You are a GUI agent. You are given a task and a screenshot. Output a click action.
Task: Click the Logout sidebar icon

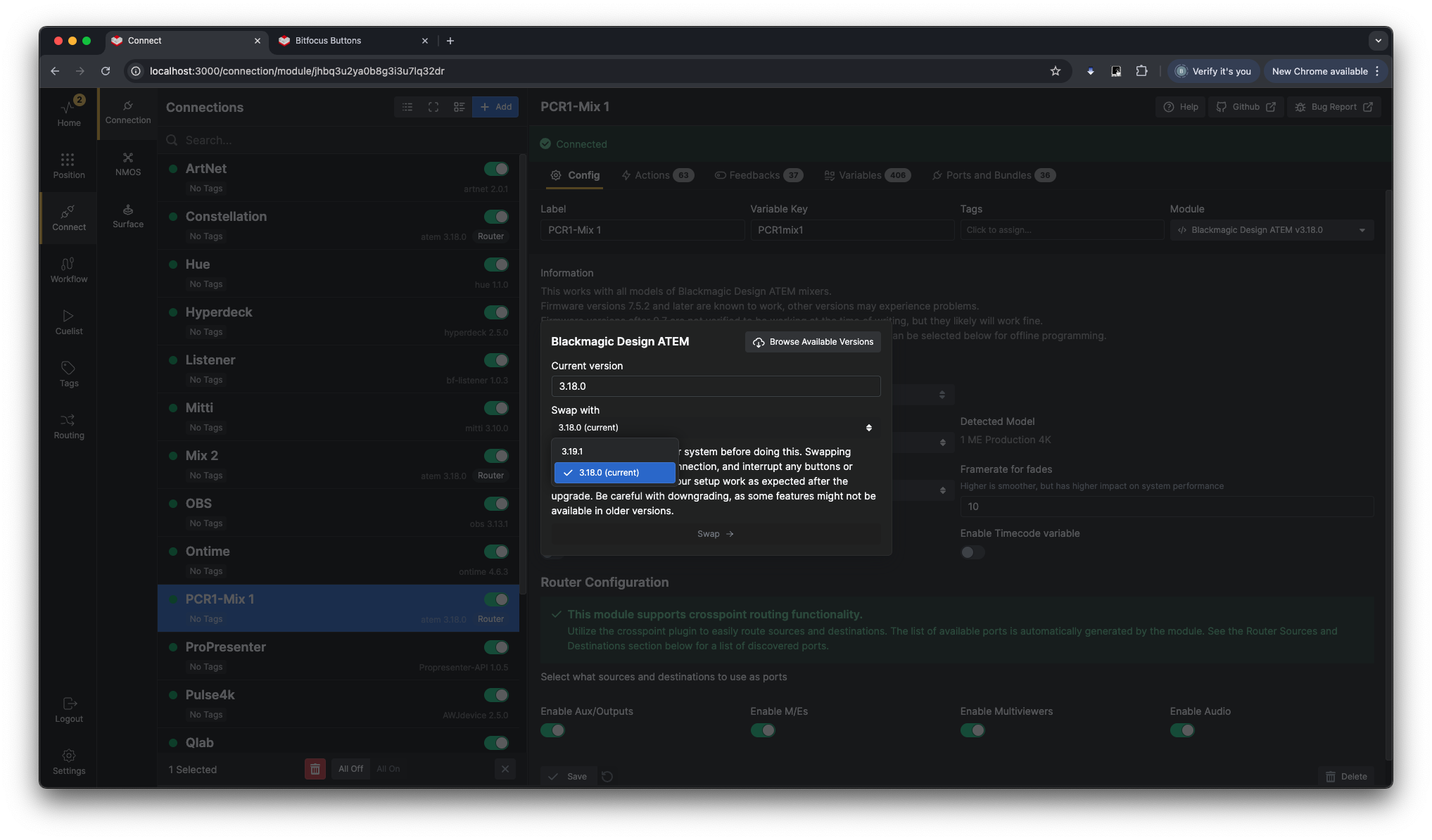[x=69, y=709]
